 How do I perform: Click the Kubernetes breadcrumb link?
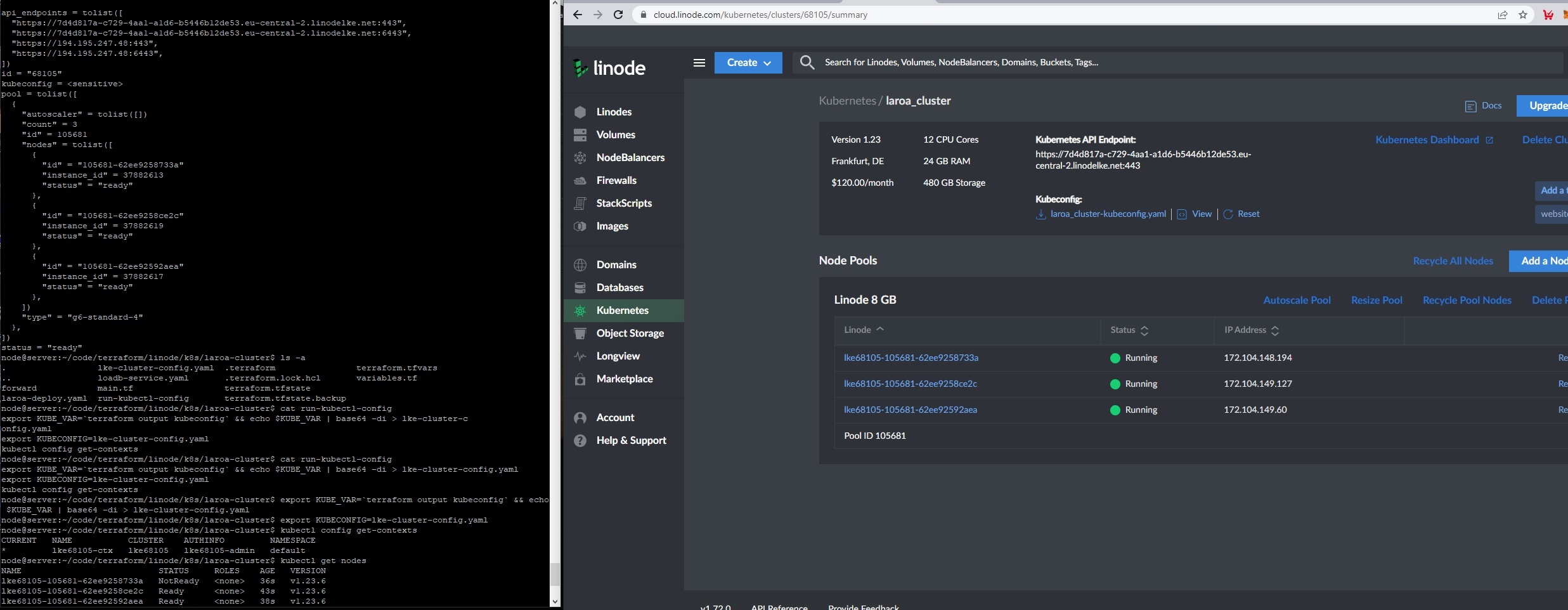click(847, 101)
